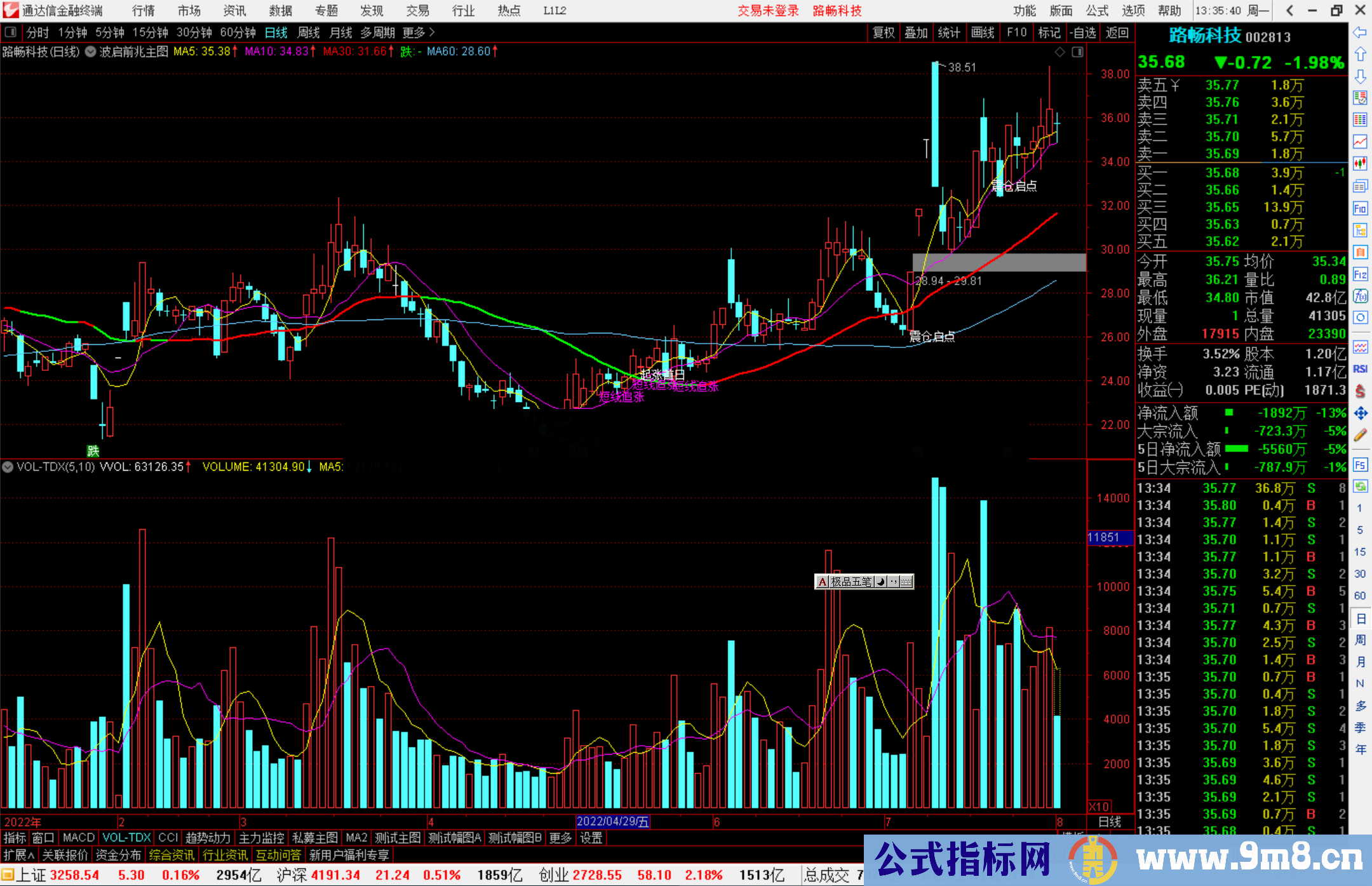This screenshot has width=1372, height=886.
Task: Click the F10 button in chart toolbar
Action: [x=1016, y=32]
